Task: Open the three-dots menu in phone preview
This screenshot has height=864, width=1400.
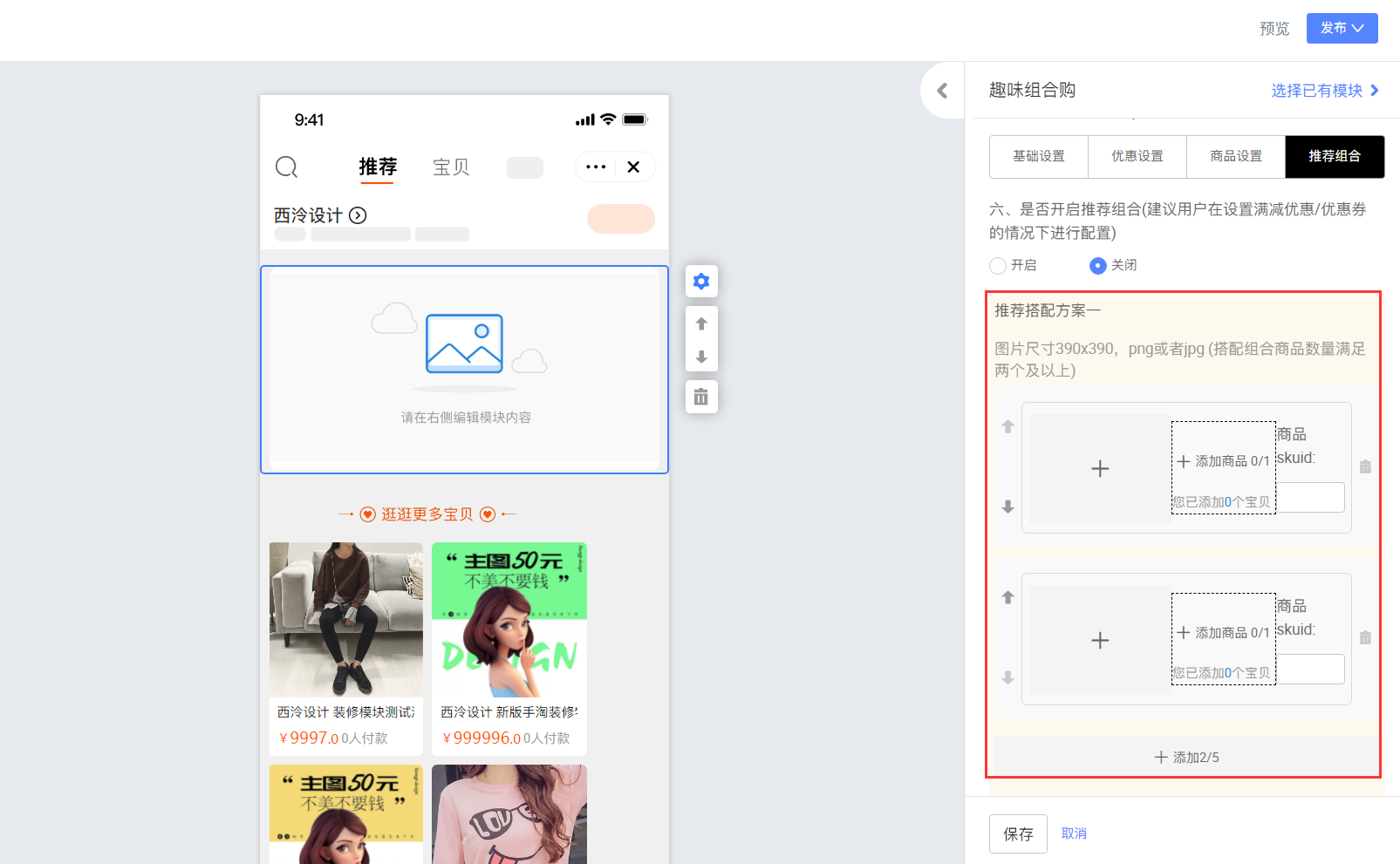Action: [x=596, y=167]
